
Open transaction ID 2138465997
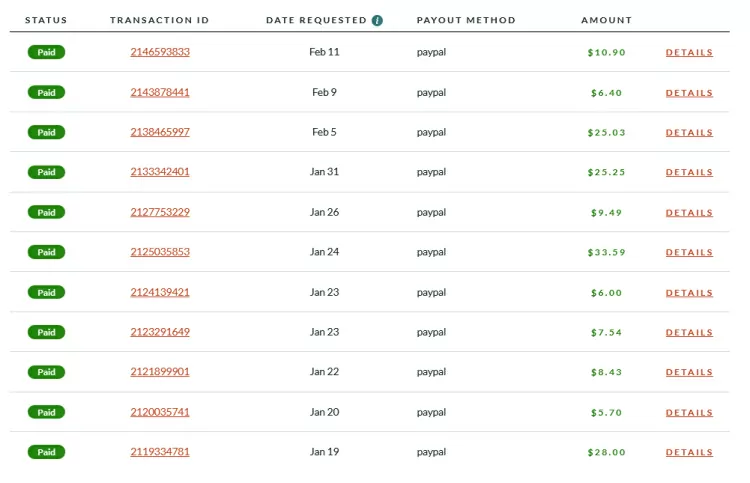(x=160, y=132)
